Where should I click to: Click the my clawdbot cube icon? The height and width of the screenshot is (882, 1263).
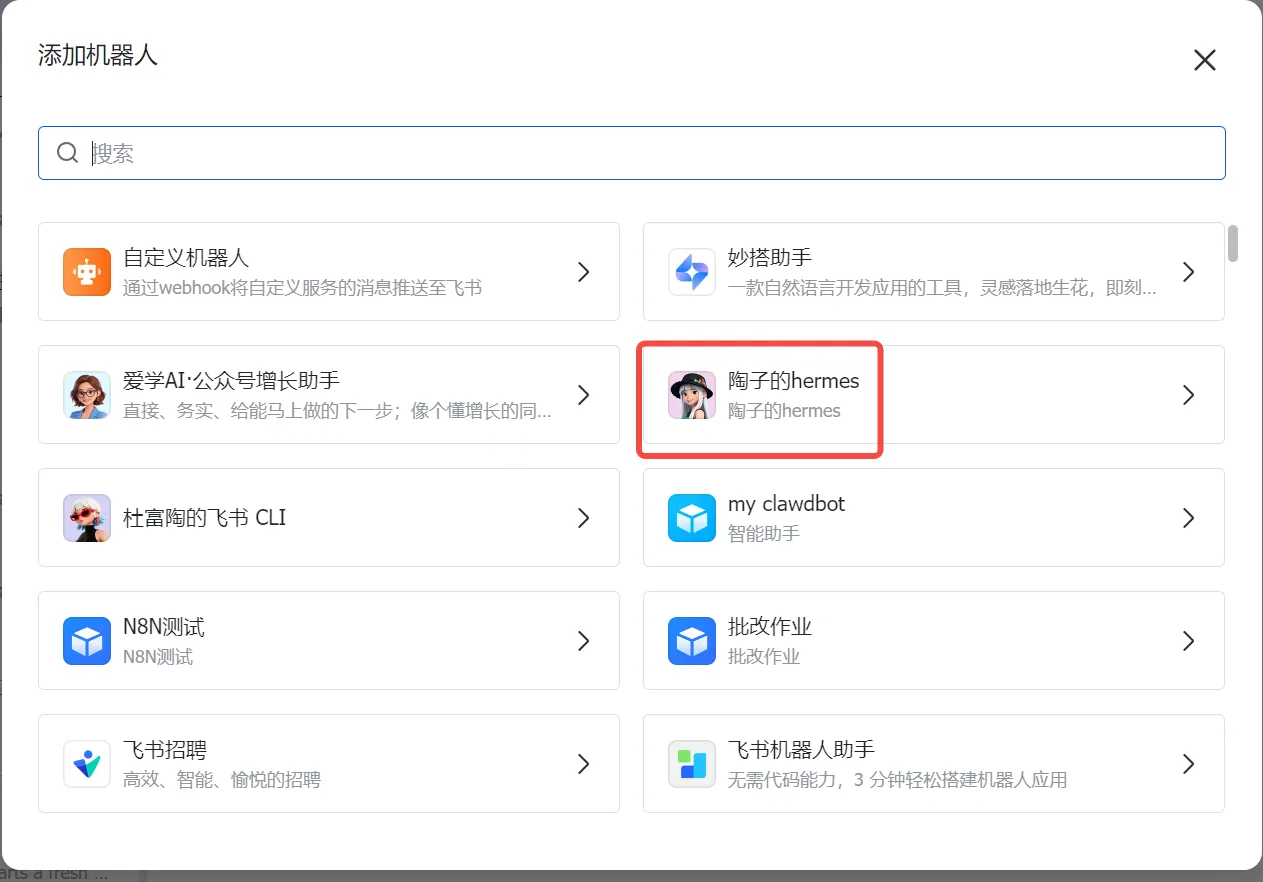tap(692, 518)
